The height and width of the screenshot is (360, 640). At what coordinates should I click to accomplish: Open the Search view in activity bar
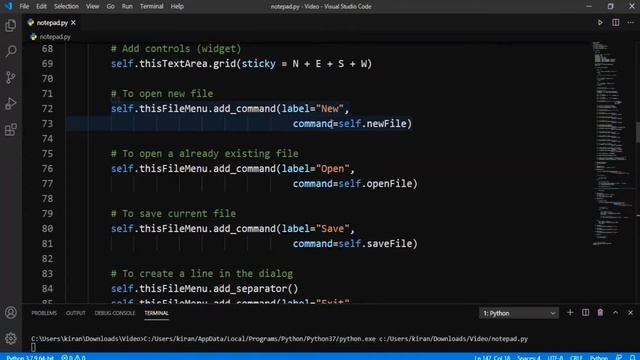tap(11, 51)
